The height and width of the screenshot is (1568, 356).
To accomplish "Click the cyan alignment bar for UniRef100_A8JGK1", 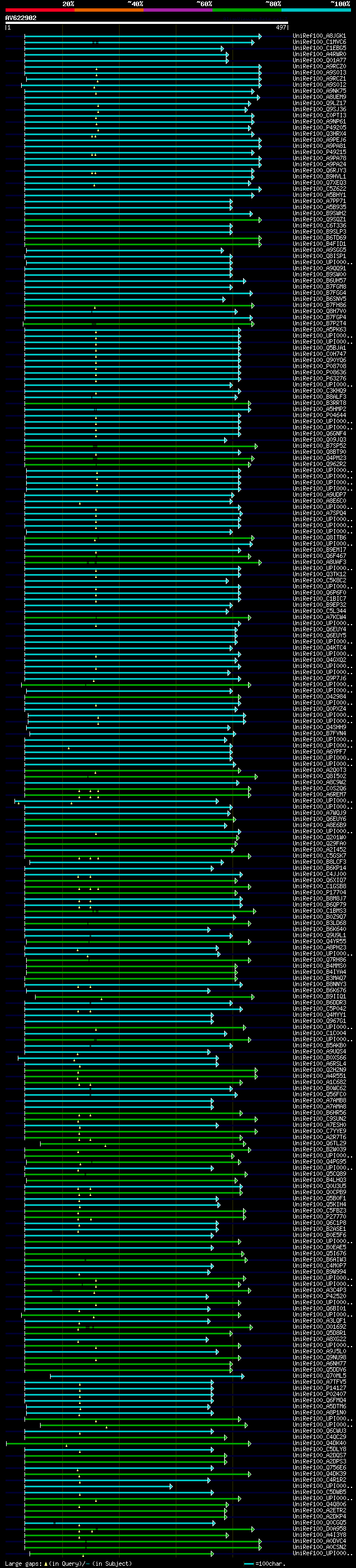I will (x=142, y=37).
